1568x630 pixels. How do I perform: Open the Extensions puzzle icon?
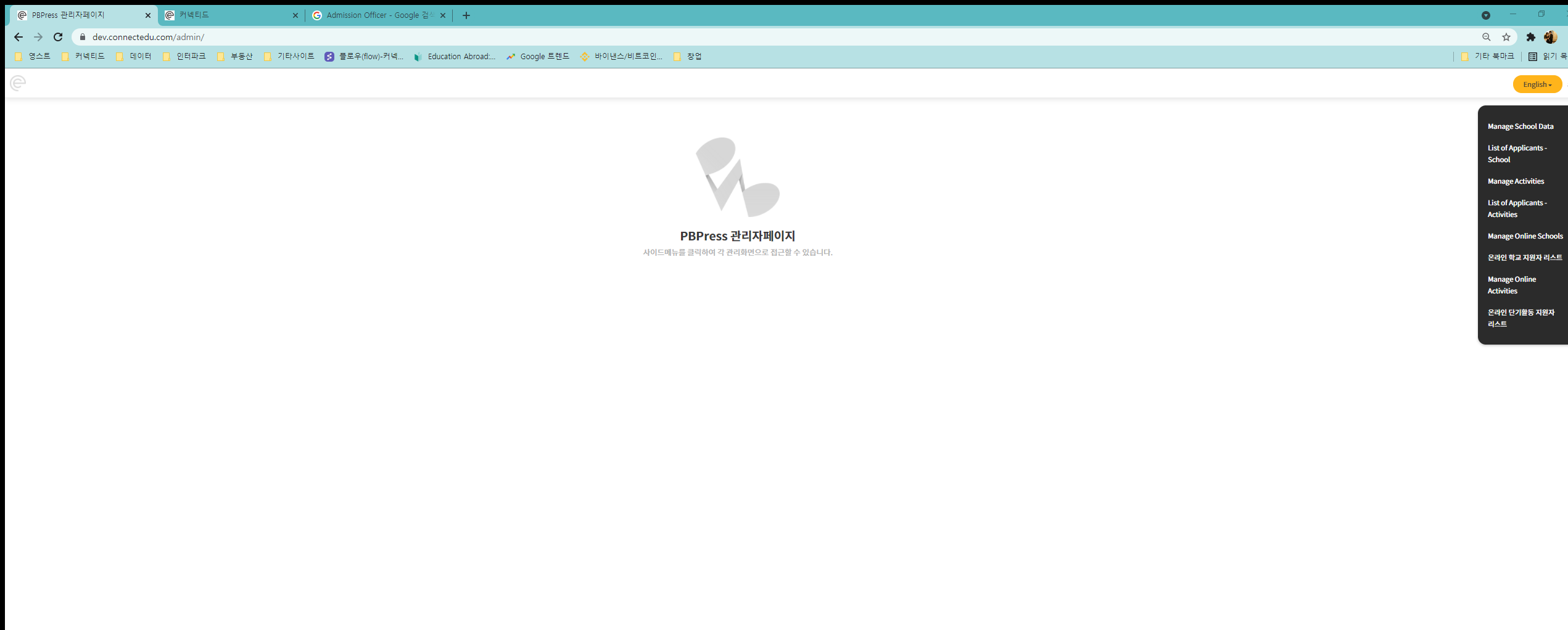[1530, 37]
